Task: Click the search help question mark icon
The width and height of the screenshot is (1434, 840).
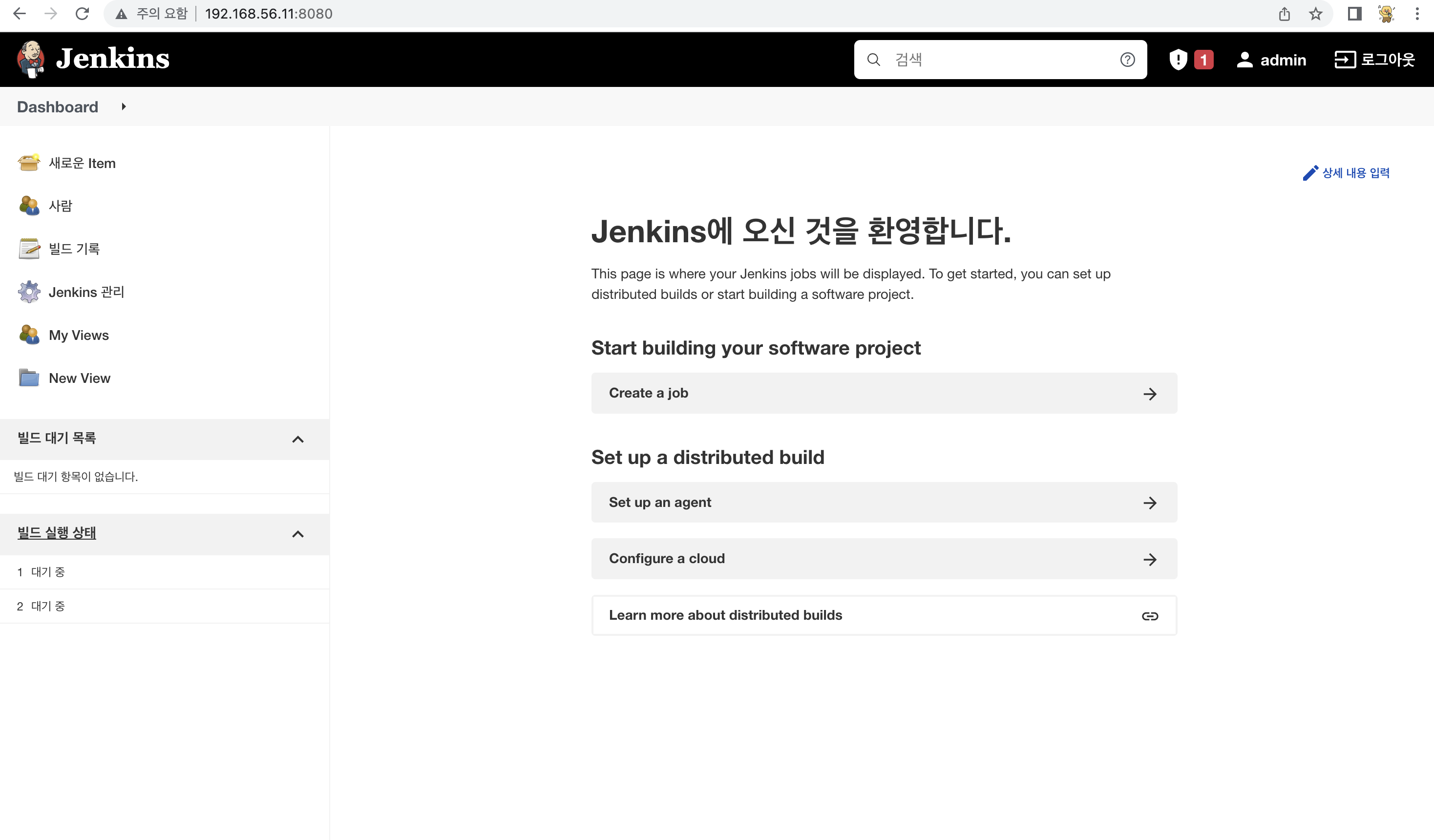Action: pyautogui.click(x=1127, y=59)
